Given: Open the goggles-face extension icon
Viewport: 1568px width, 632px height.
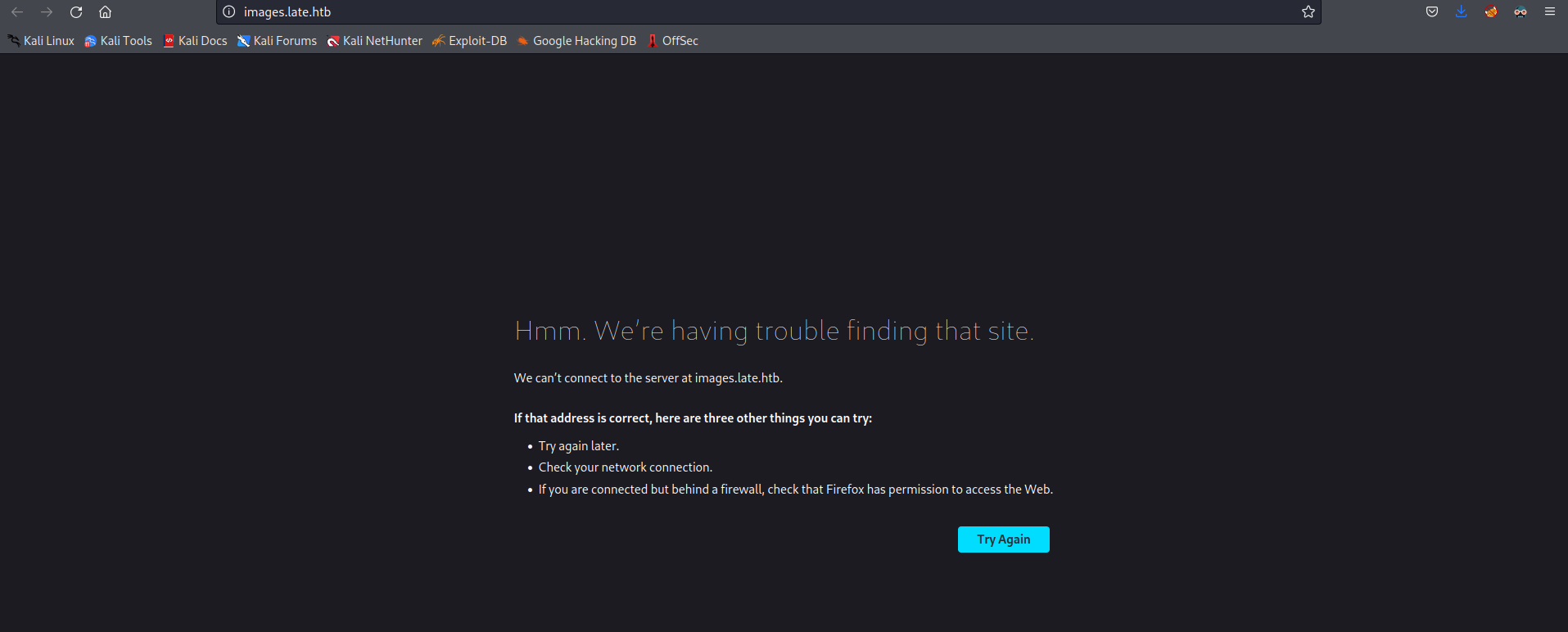Looking at the screenshot, I should click(x=1520, y=12).
